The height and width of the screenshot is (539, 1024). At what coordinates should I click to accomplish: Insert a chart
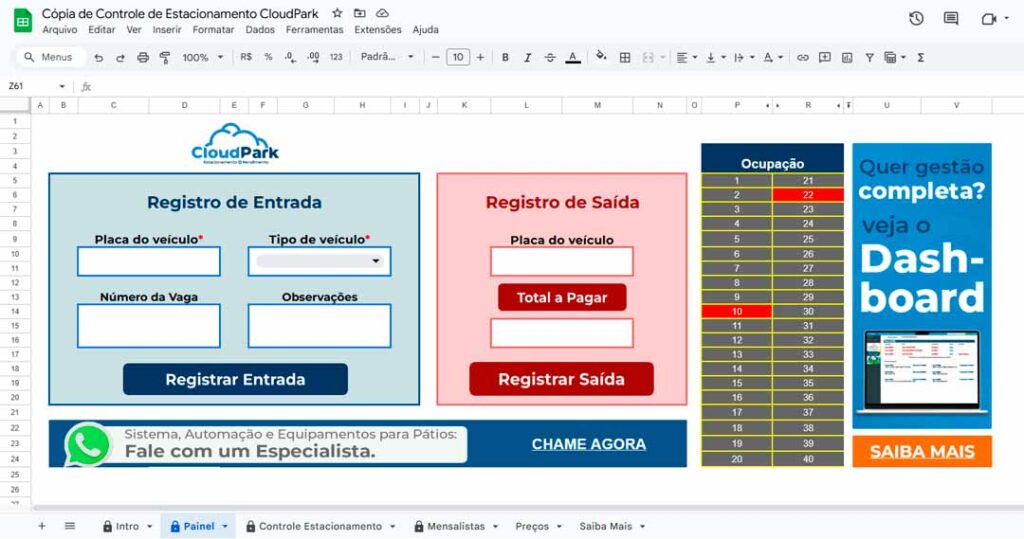847,57
